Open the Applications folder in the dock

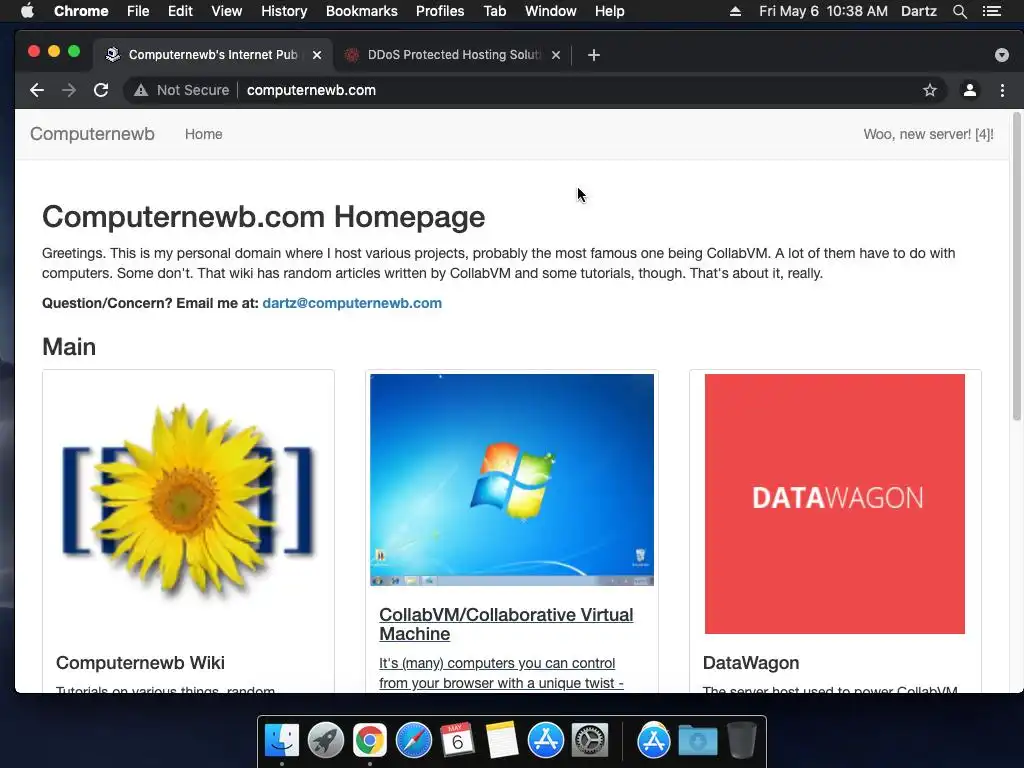point(654,741)
